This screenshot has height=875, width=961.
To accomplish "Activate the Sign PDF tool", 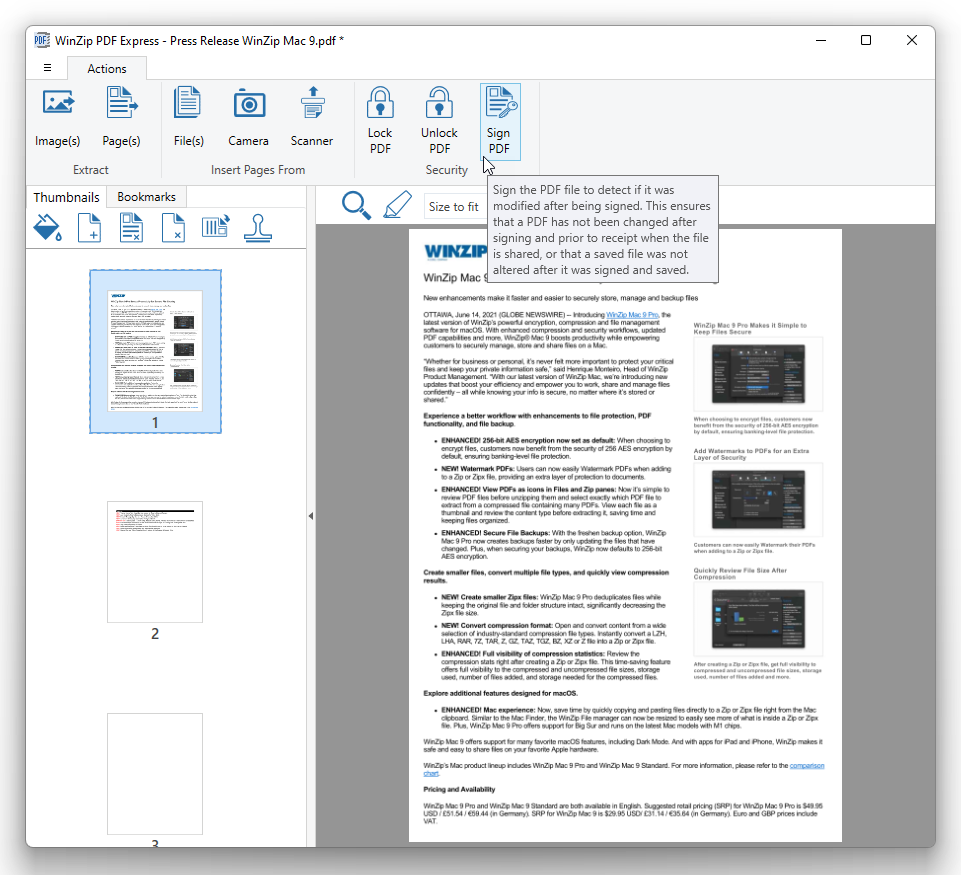I will pyautogui.click(x=499, y=118).
